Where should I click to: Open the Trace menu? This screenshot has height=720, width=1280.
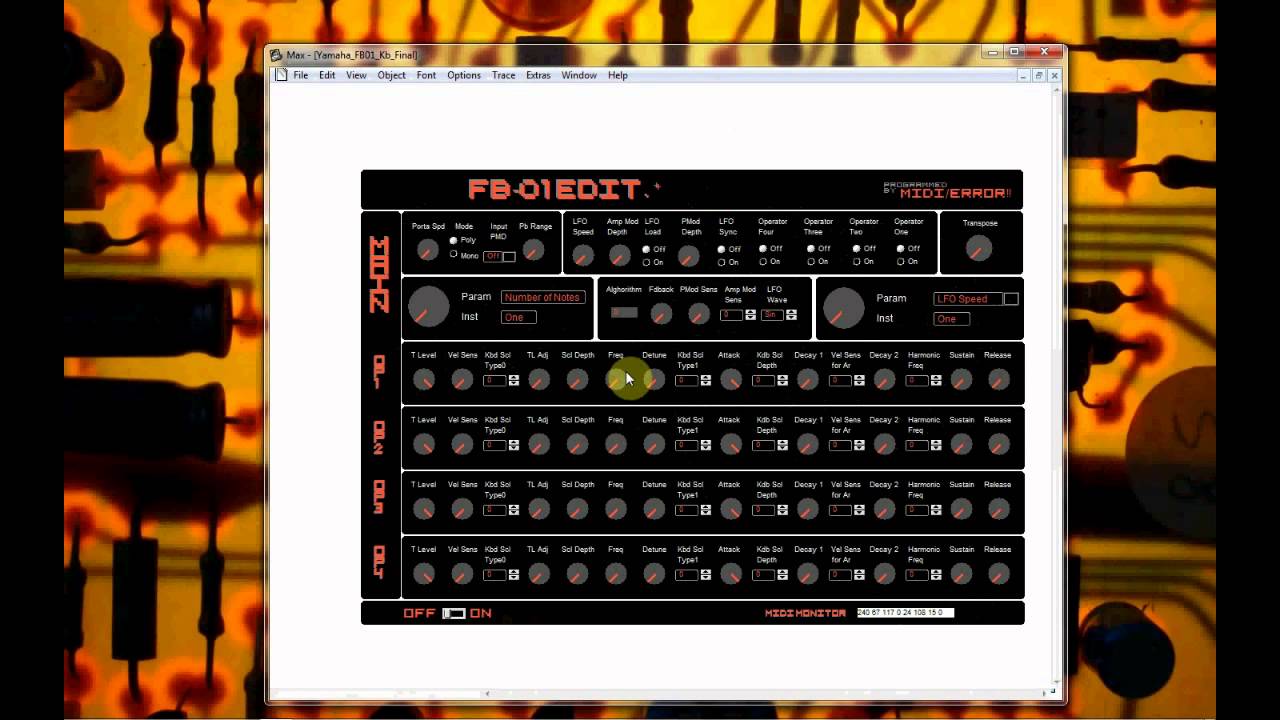[503, 75]
